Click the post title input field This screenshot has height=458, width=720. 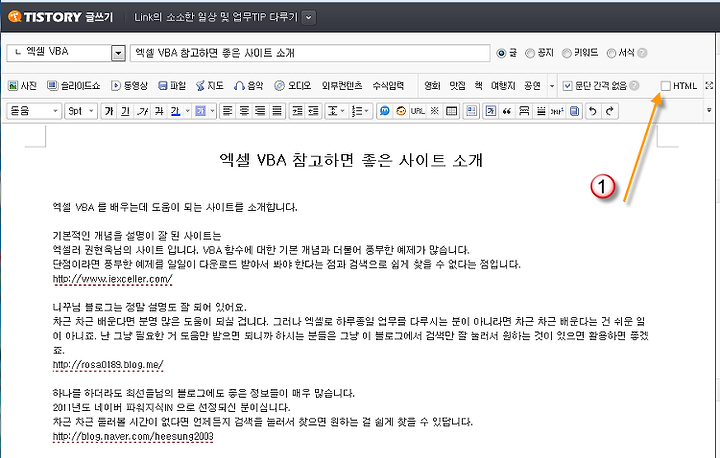(x=310, y=53)
